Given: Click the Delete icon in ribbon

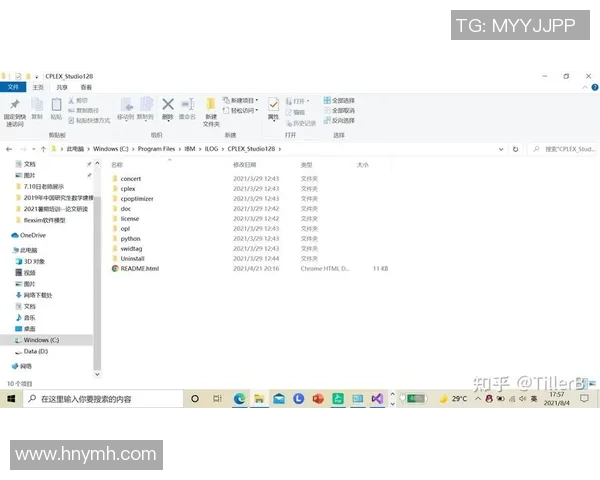Looking at the screenshot, I should [x=168, y=107].
